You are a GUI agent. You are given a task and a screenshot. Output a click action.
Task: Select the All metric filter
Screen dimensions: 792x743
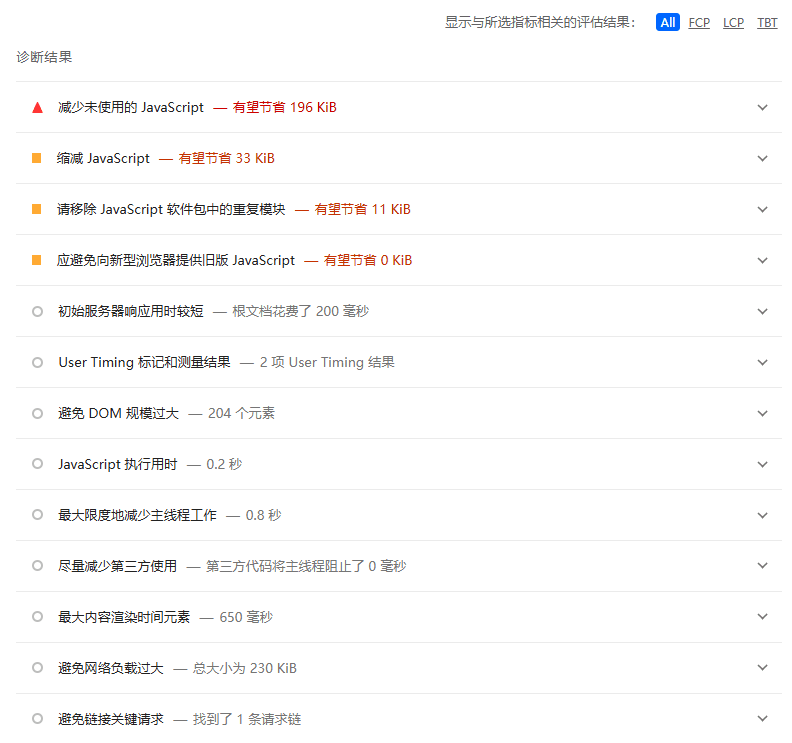pyautogui.click(x=668, y=22)
